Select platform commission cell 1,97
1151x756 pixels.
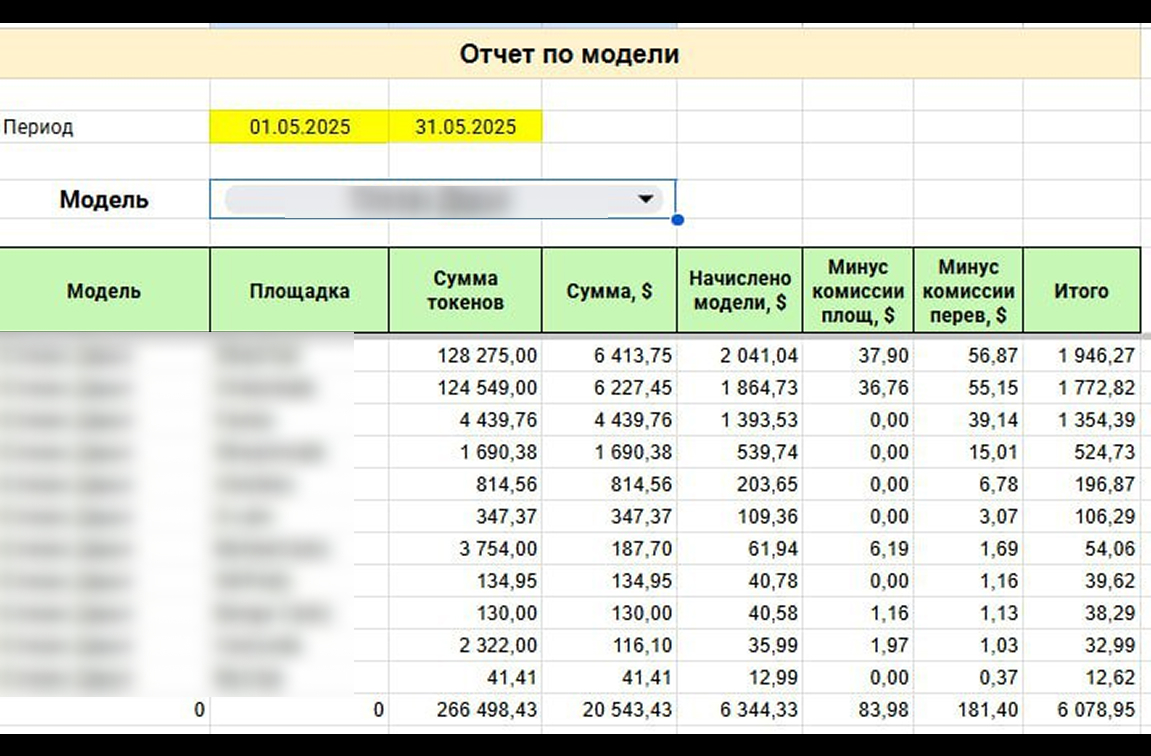click(858, 646)
